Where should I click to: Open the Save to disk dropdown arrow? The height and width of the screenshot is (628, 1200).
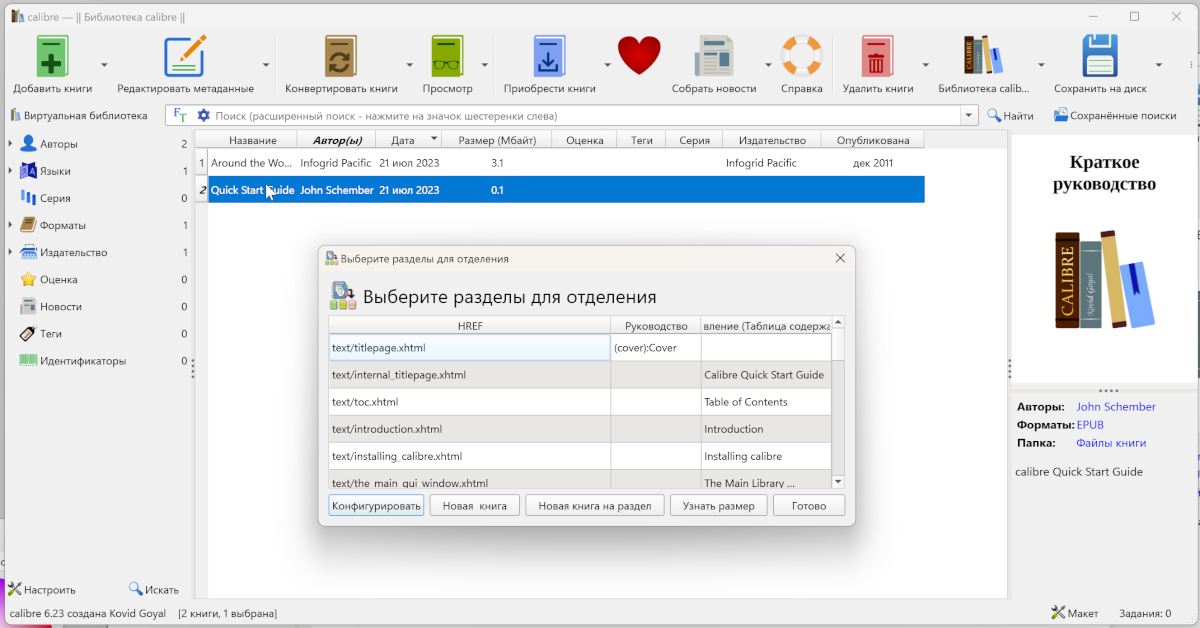[x=1159, y=64]
